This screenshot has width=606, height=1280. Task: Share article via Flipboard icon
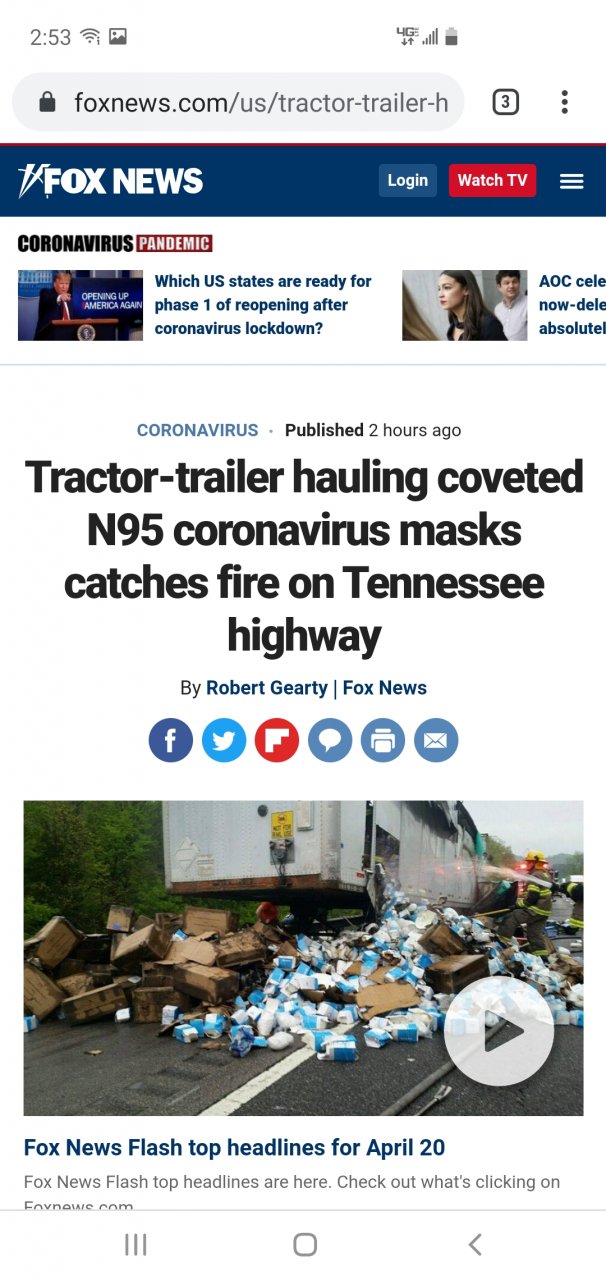click(277, 741)
